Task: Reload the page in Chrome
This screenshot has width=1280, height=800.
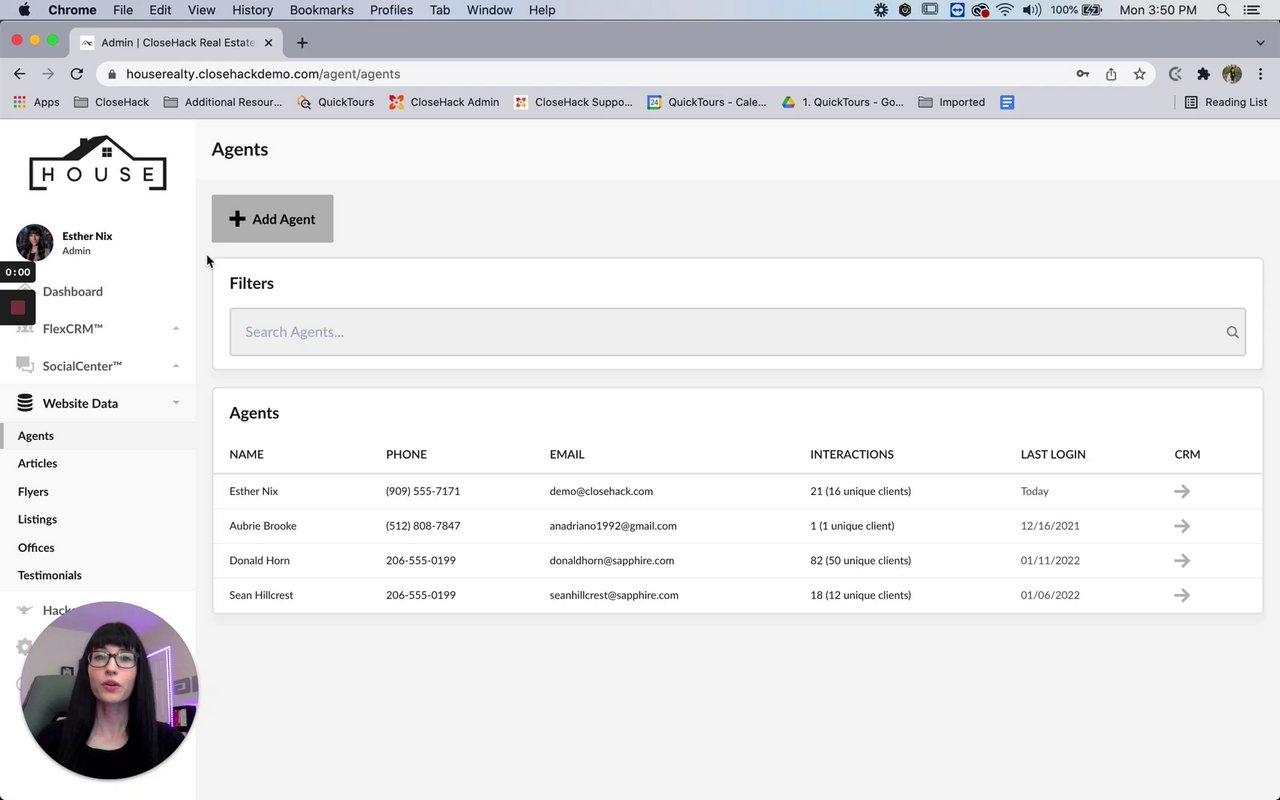Action: tap(77, 74)
